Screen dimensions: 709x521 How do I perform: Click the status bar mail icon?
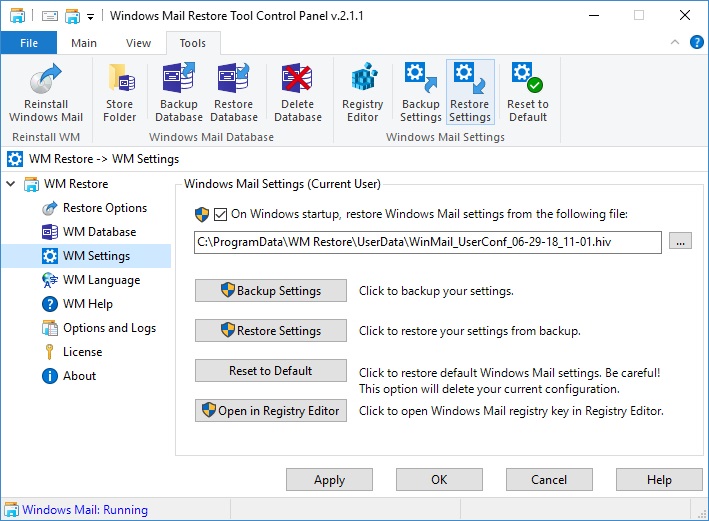11,510
